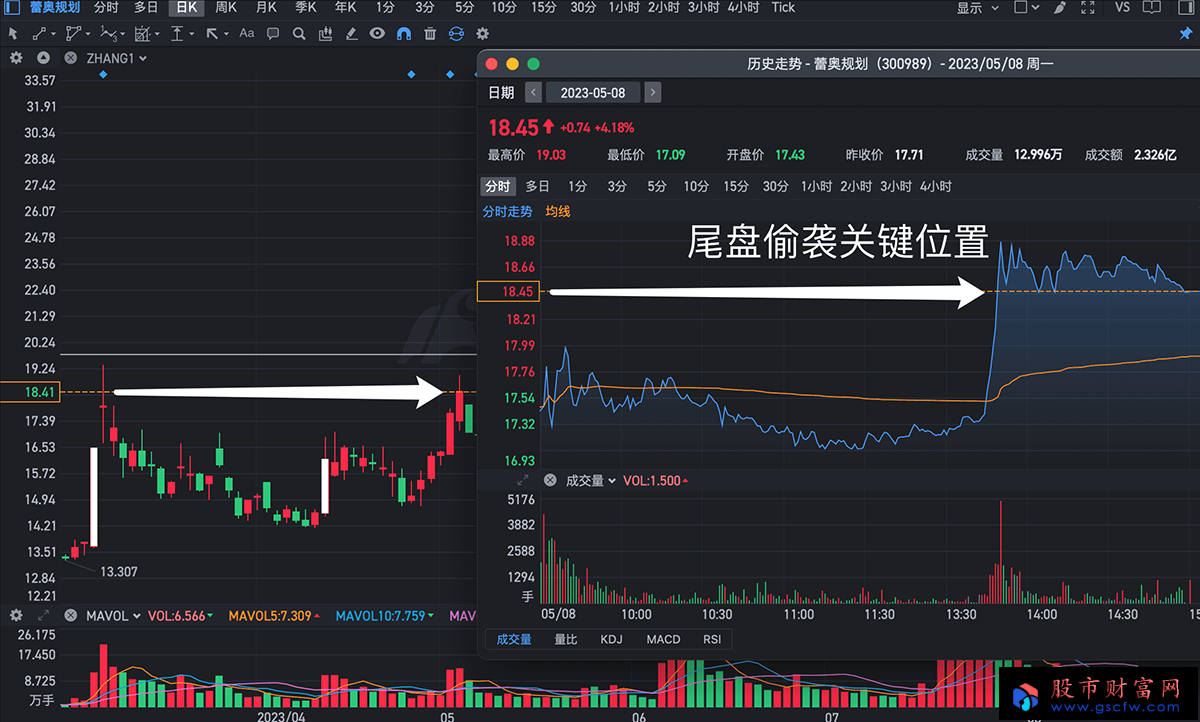Image resolution: width=1200 pixels, height=722 pixels.
Task: Select the arrow annotation tool
Action: coord(212,33)
